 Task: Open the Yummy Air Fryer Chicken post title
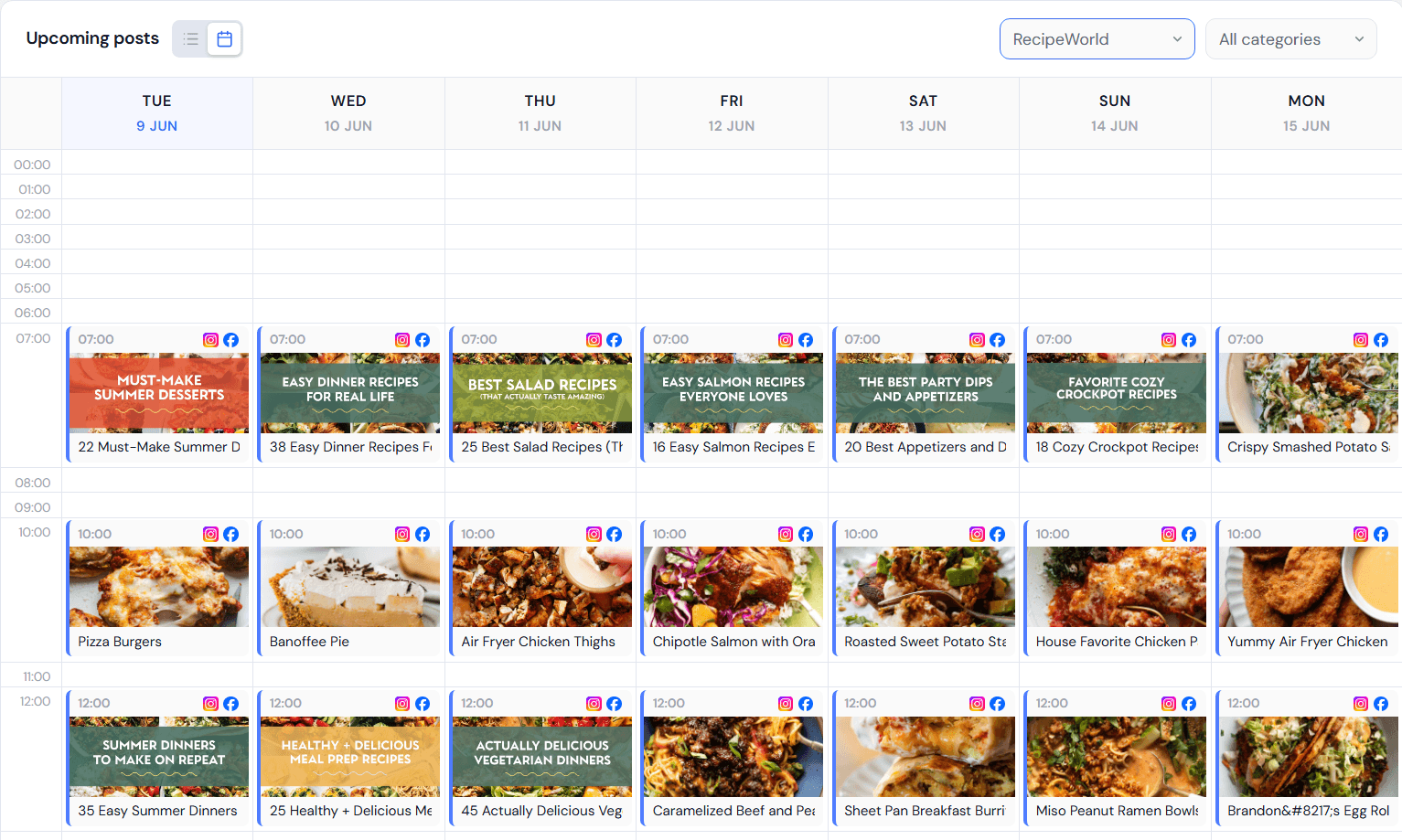[x=1308, y=642]
